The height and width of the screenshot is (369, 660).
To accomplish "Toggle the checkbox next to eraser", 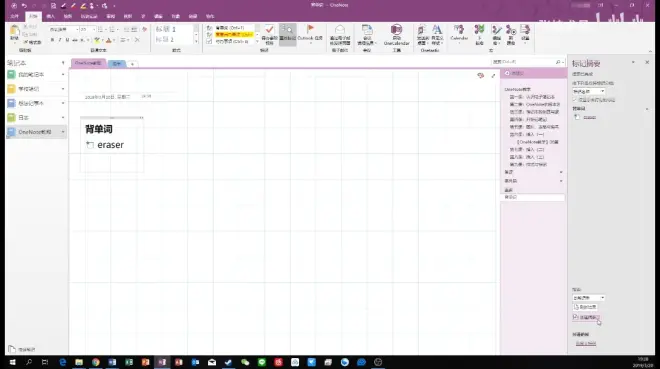I will (x=90, y=145).
